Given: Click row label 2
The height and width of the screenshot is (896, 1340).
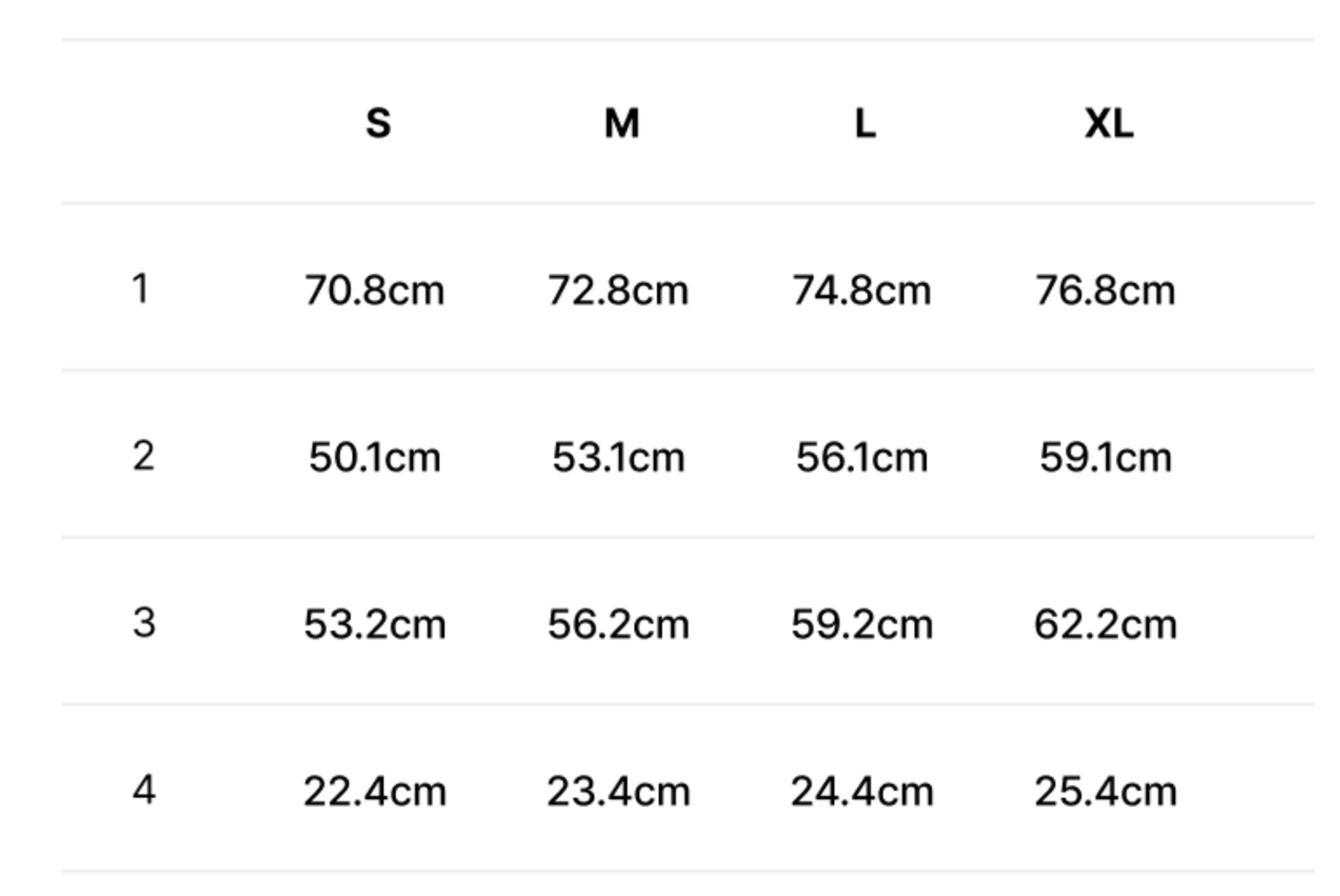Looking at the screenshot, I should 144,456.
